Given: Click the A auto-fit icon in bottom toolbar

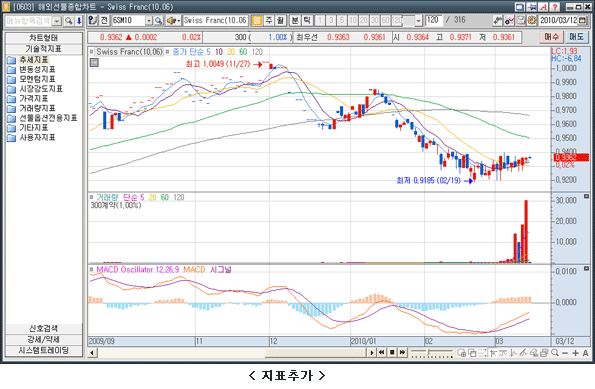Looking at the screenshot, I should [x=585, y=353].
